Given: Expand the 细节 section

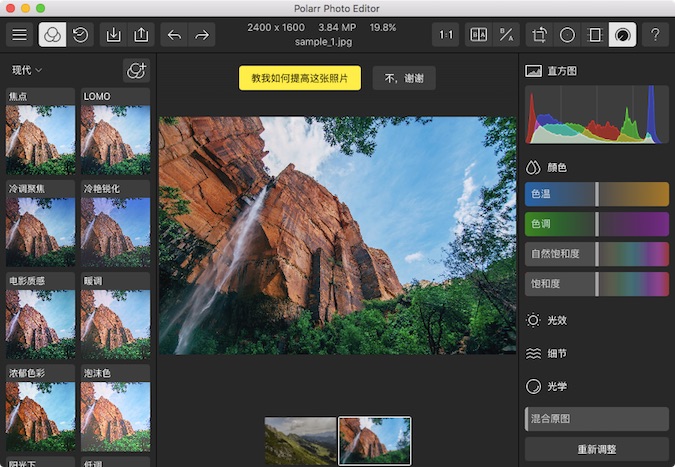Looking at the screenshot, I should (556, 353).
